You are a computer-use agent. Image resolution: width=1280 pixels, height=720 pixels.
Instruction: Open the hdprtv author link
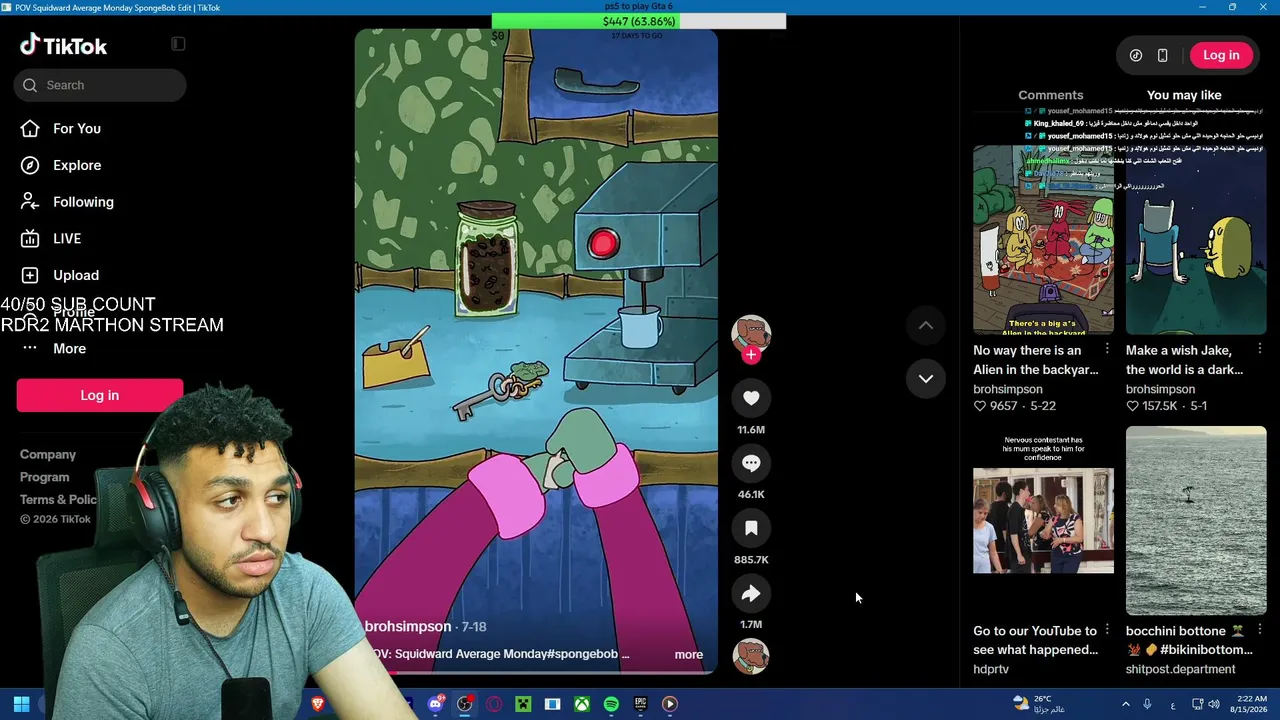coord(991,669)
